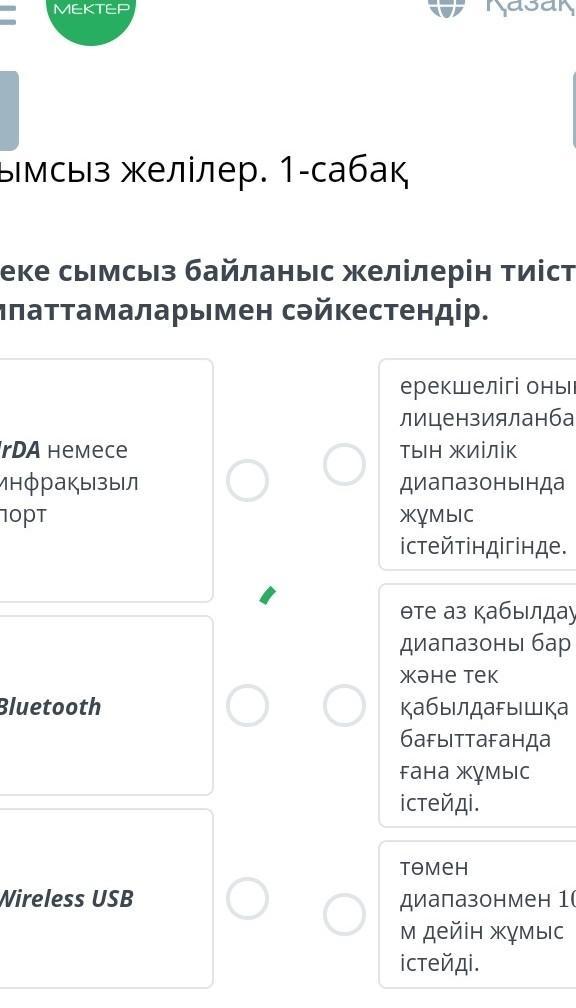The height and width of the screenshot is (1008, 576).
Task: Click the Wireless USB card
Action: [x=106, y=898]
